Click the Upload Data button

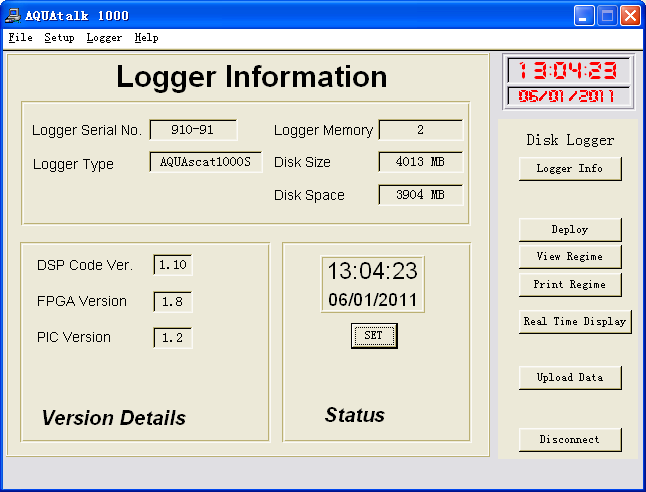pyautogui.click(x=570, y=377)
